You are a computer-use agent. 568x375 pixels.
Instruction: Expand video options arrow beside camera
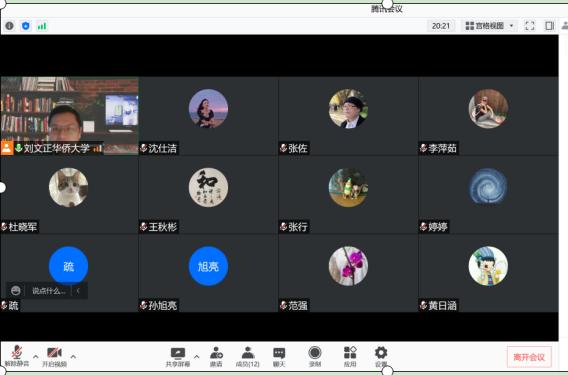tap(73, 357)
